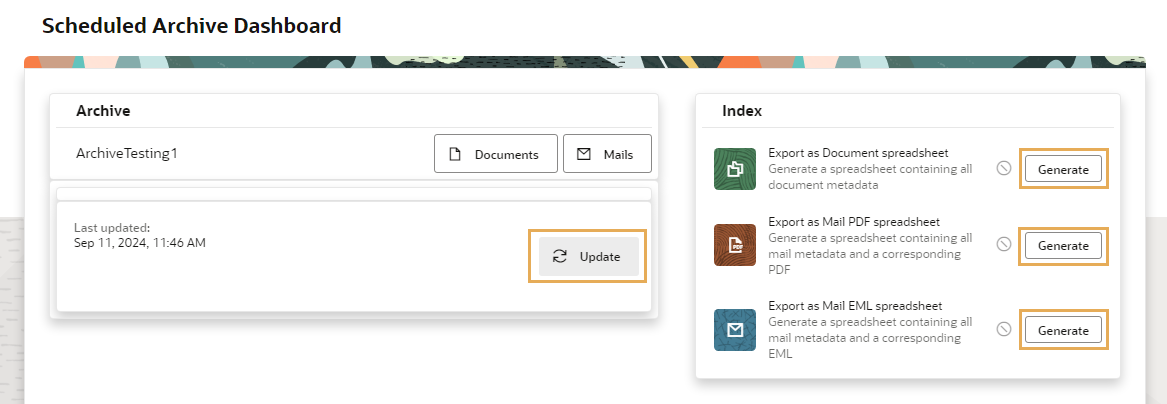The height and width of the screenshot is (404, 1167).
Task: Click the envelope icon in Mails button
Action: [x=584, y=154]
